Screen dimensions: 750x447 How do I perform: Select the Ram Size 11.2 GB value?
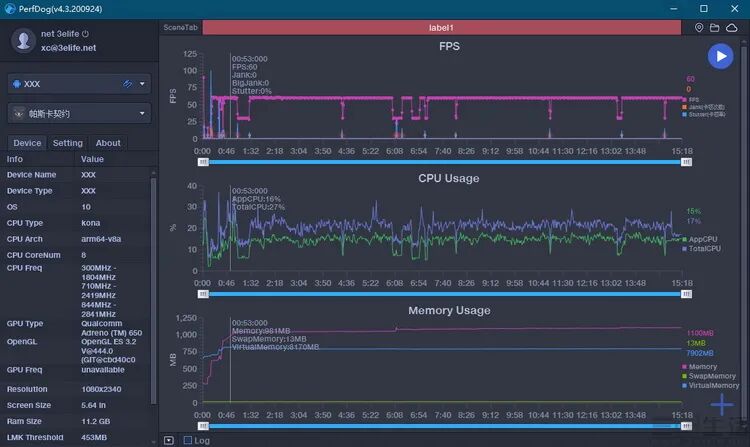tap(95, 421)
